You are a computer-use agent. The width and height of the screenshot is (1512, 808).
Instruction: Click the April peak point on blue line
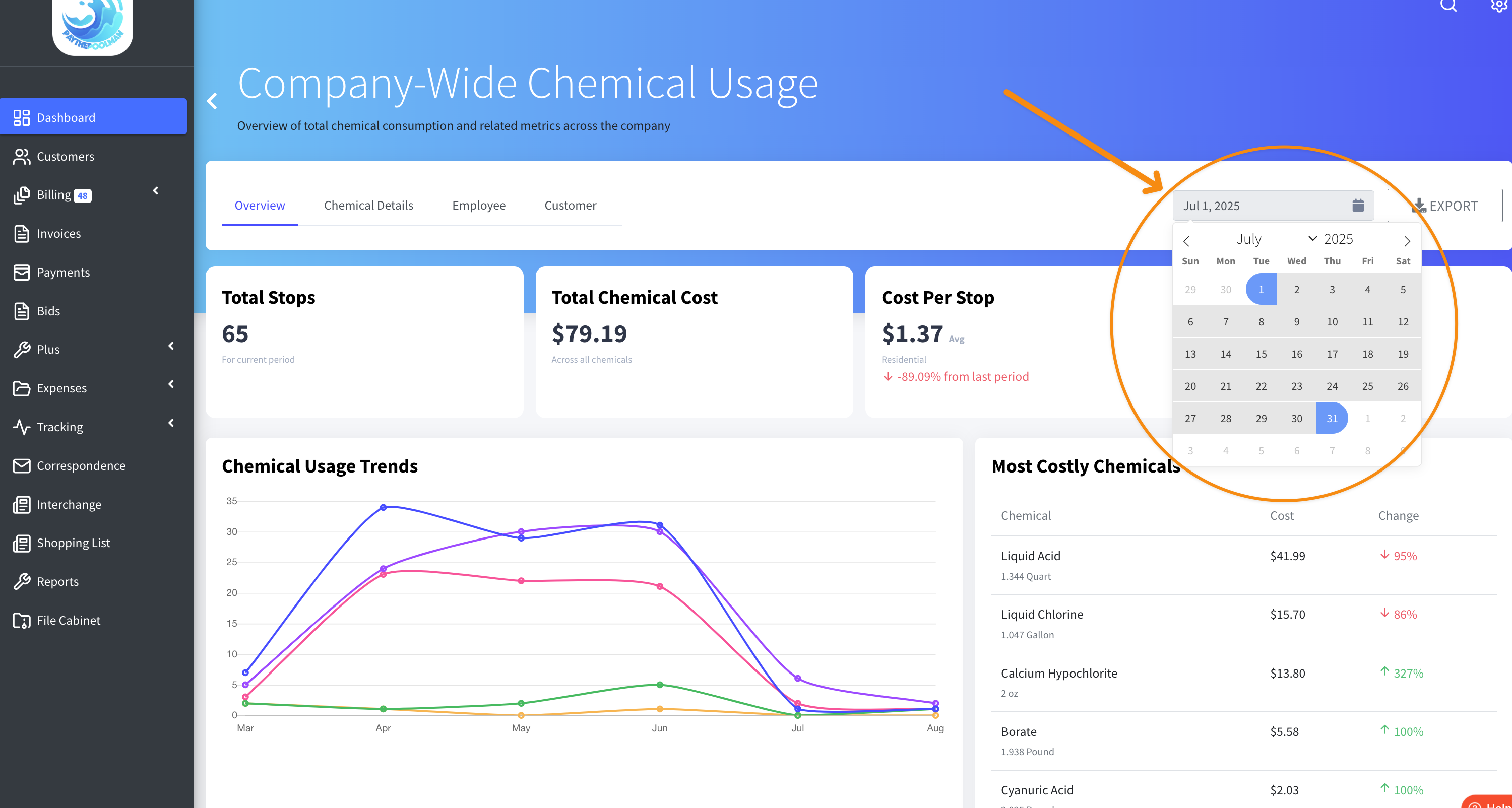383,507
